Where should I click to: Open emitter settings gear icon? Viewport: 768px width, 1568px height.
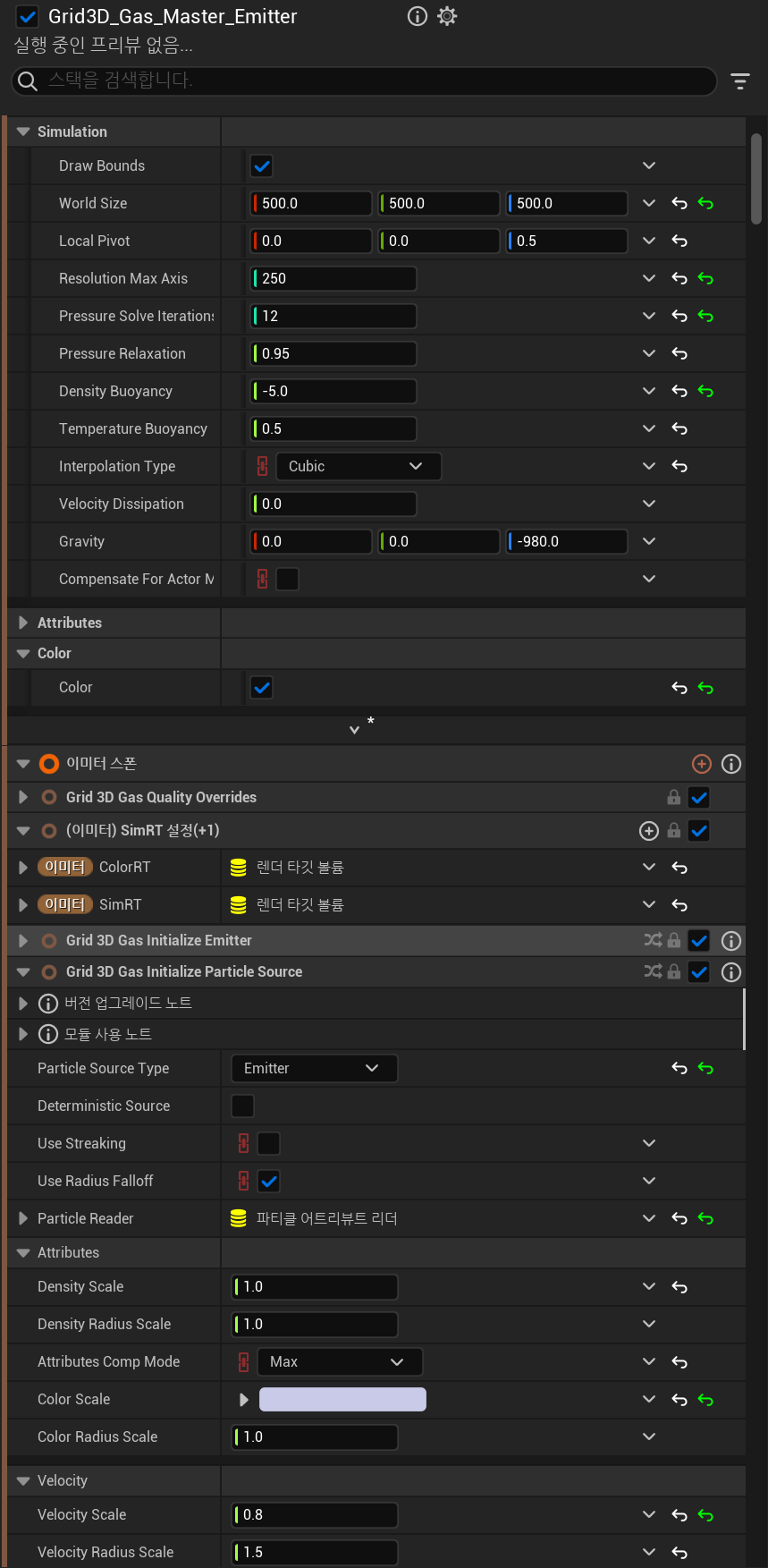447,16
